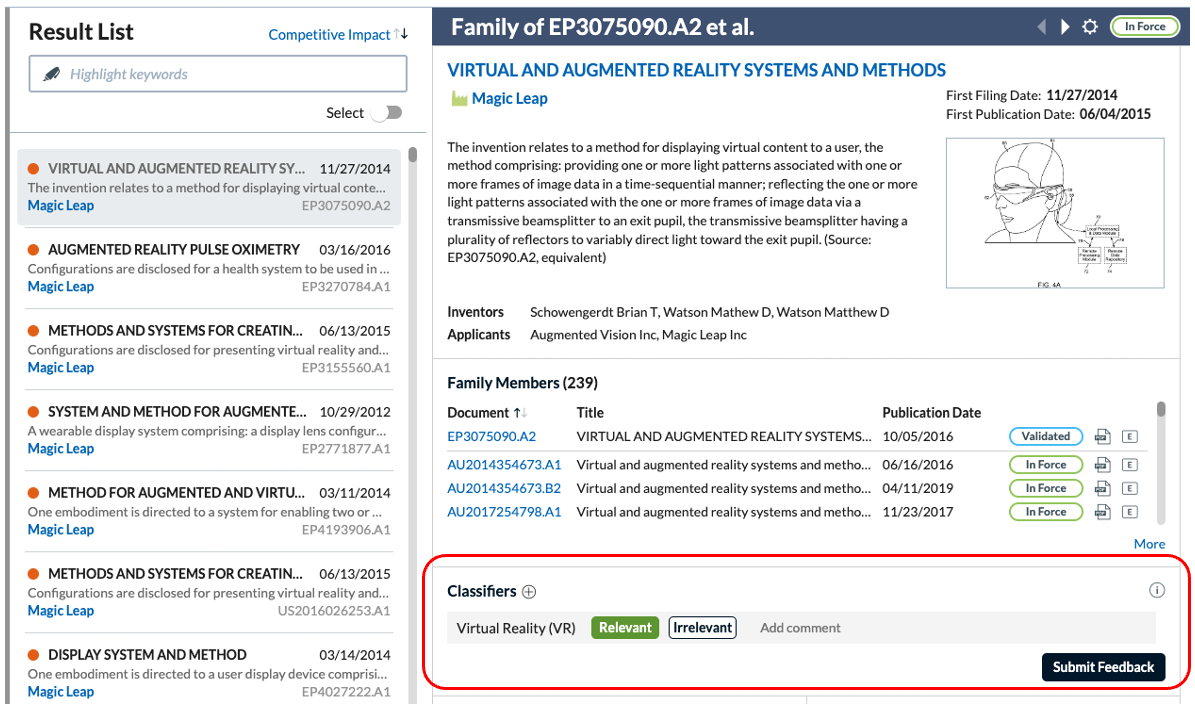Open PDF icon for EP3075090.A2 row
The height and width of the screenshot is (709, 1195).
[x=1102, y=437]
